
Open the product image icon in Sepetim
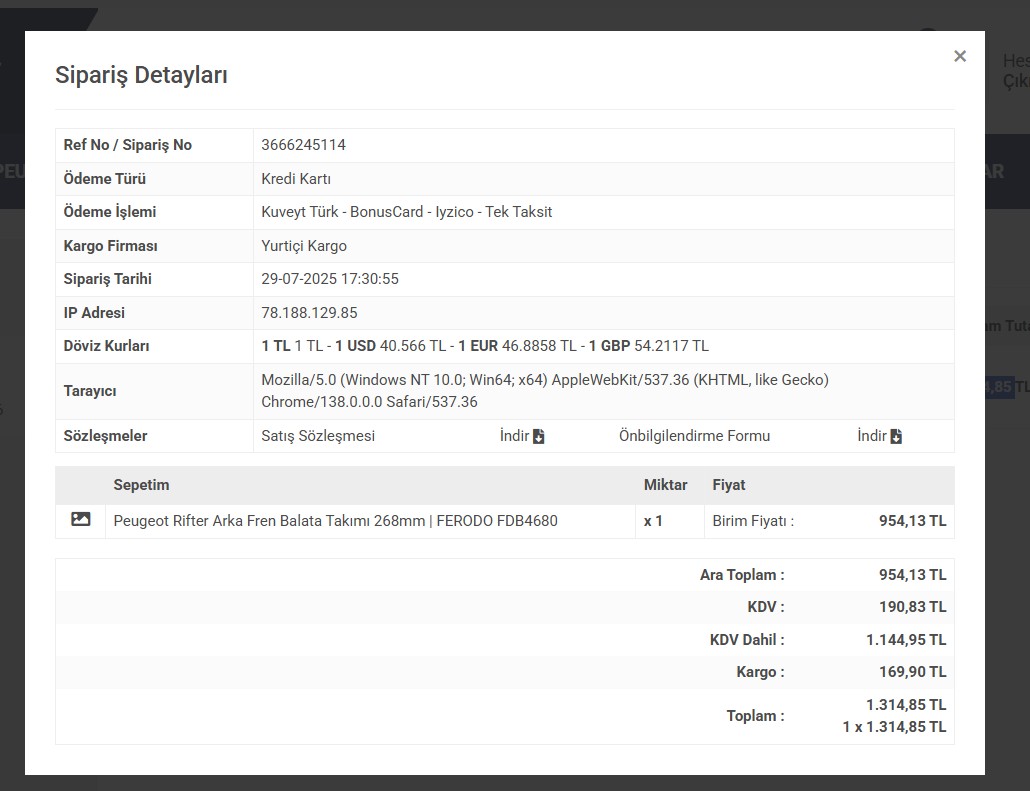pos(80,520)
